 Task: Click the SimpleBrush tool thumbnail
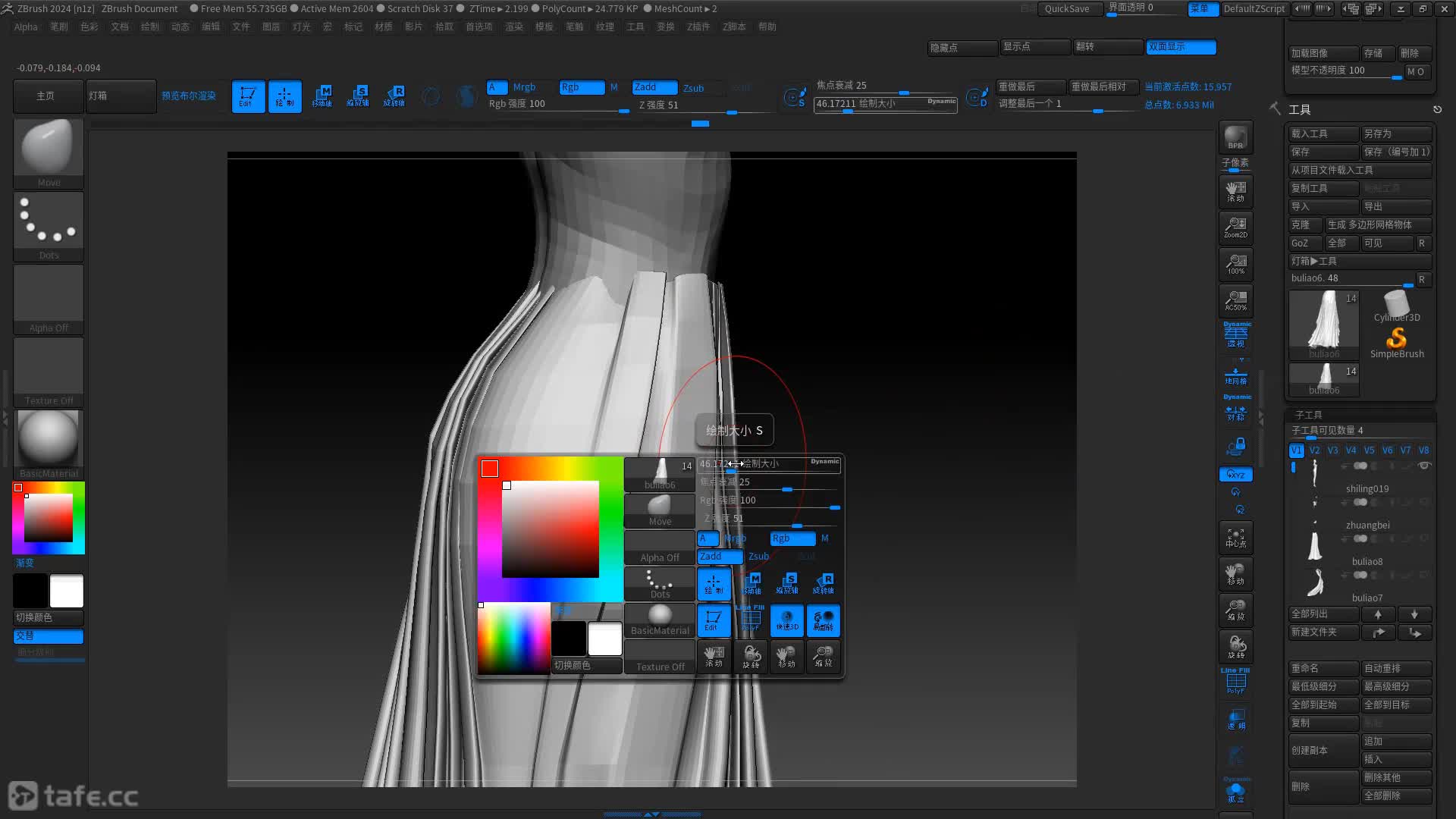click(1397, 341)
